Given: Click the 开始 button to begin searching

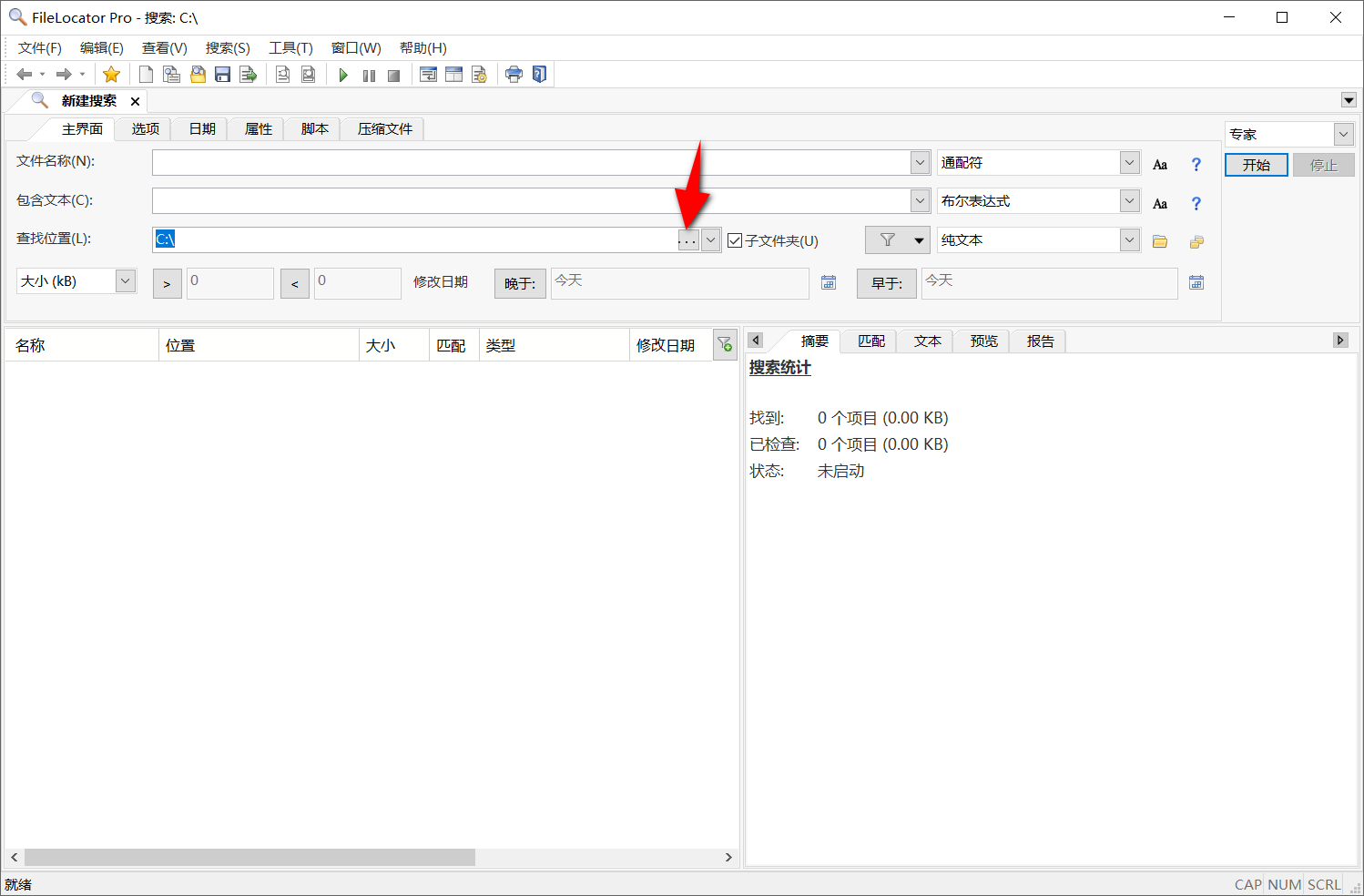Looking at the screenshot, I should [1257, 165].
